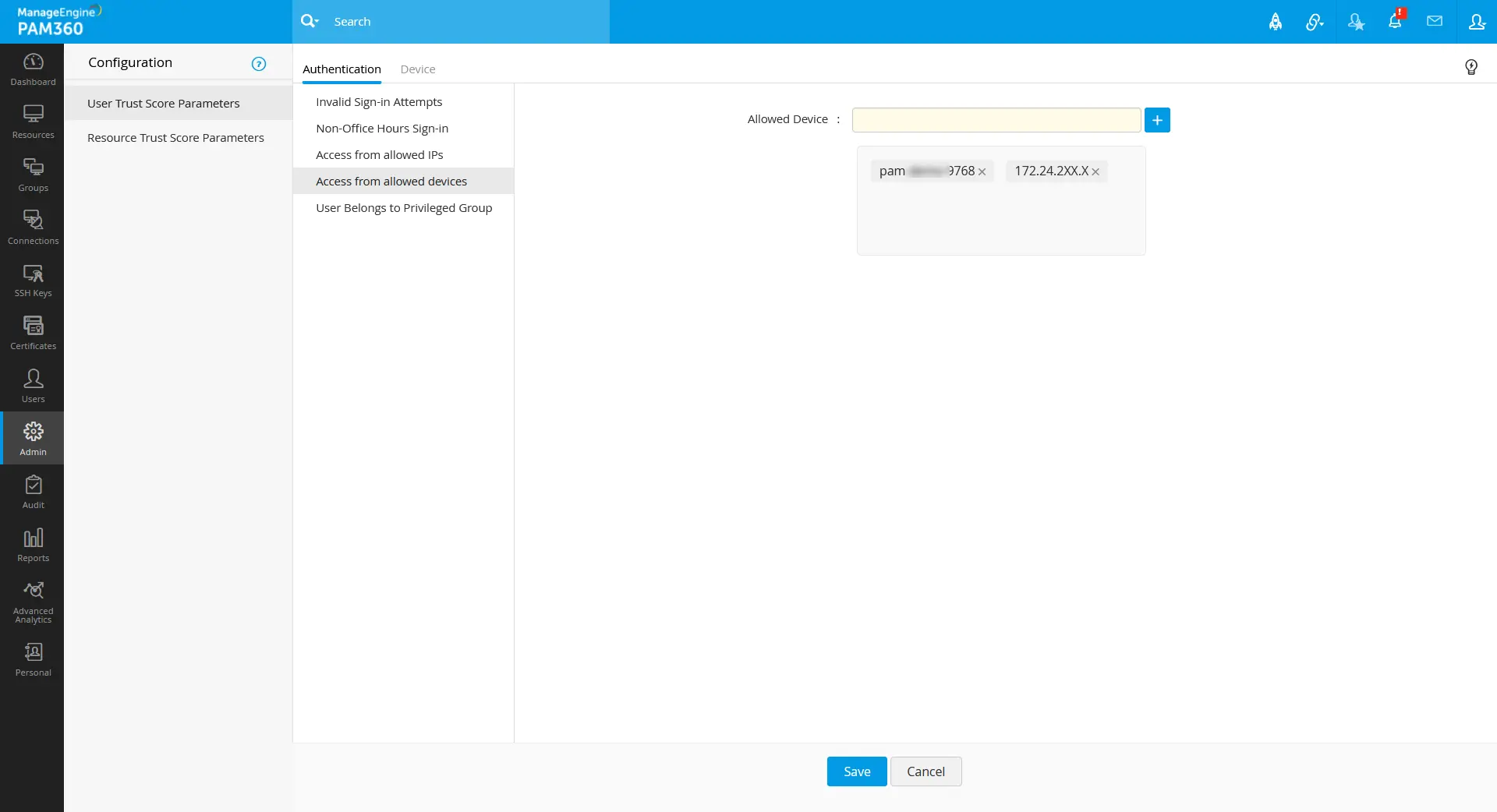Screen dimensions: 1497x812
Task: Click the Save button
Action: [857, 771]
